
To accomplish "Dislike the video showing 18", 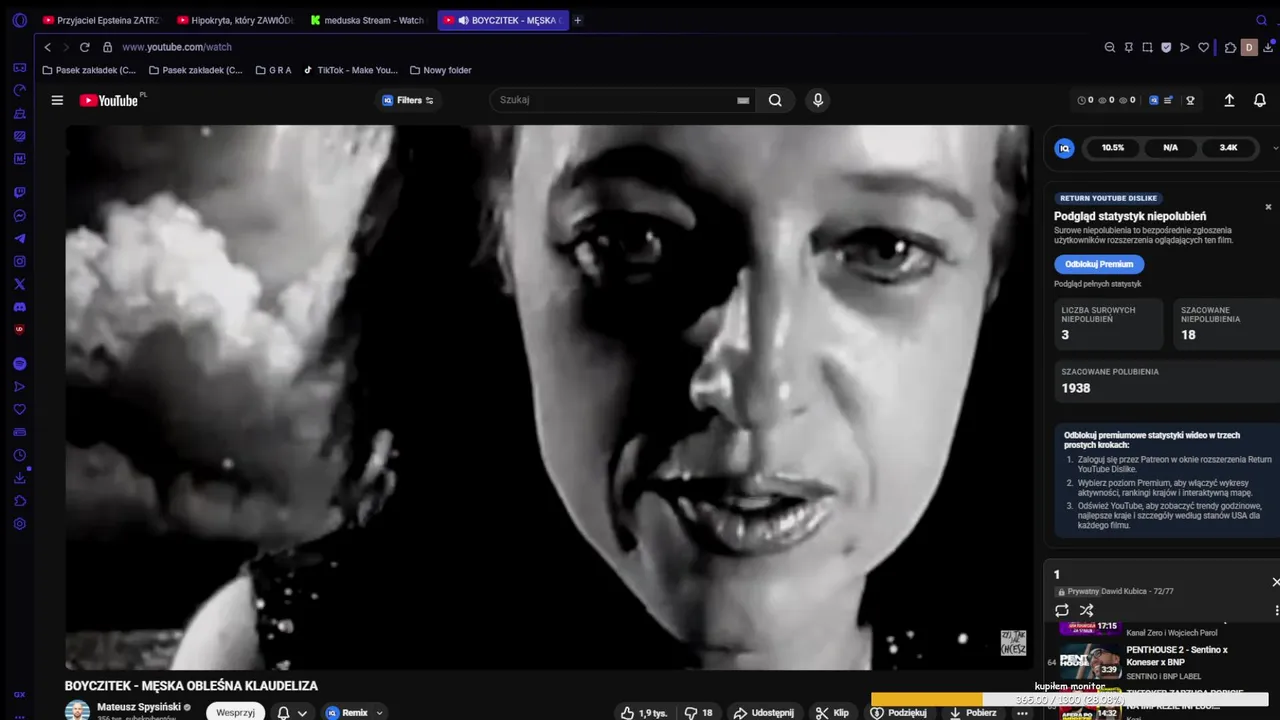I will [x=698, y=713].
